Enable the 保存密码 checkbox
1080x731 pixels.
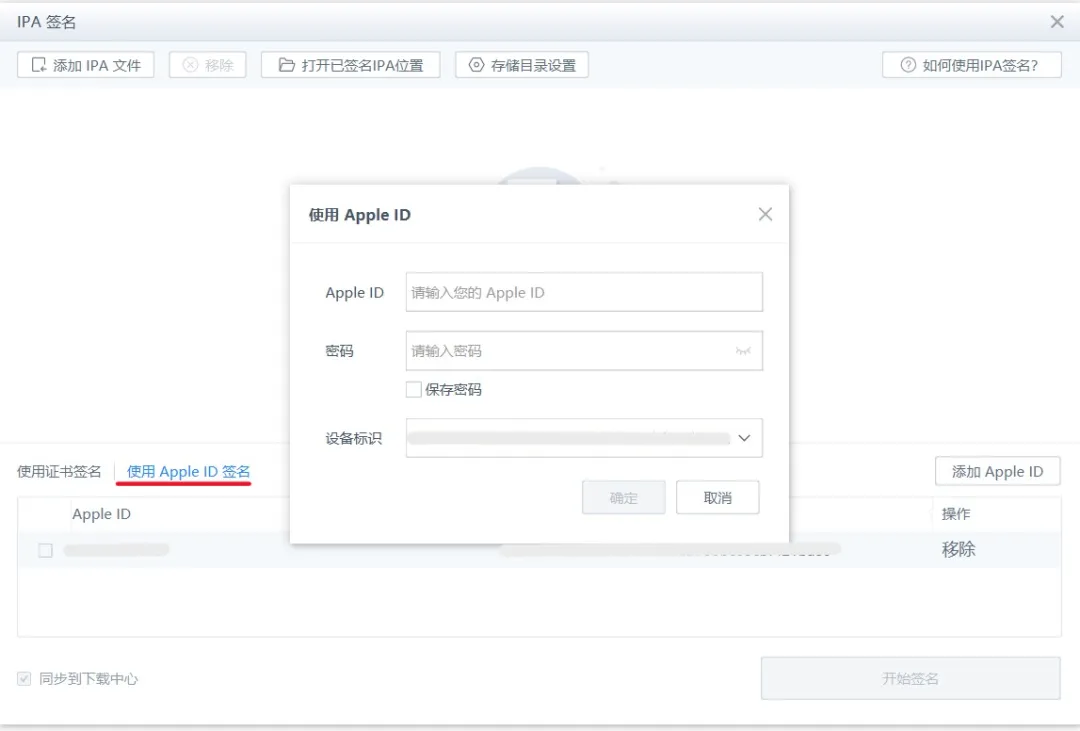click(413, 389)
